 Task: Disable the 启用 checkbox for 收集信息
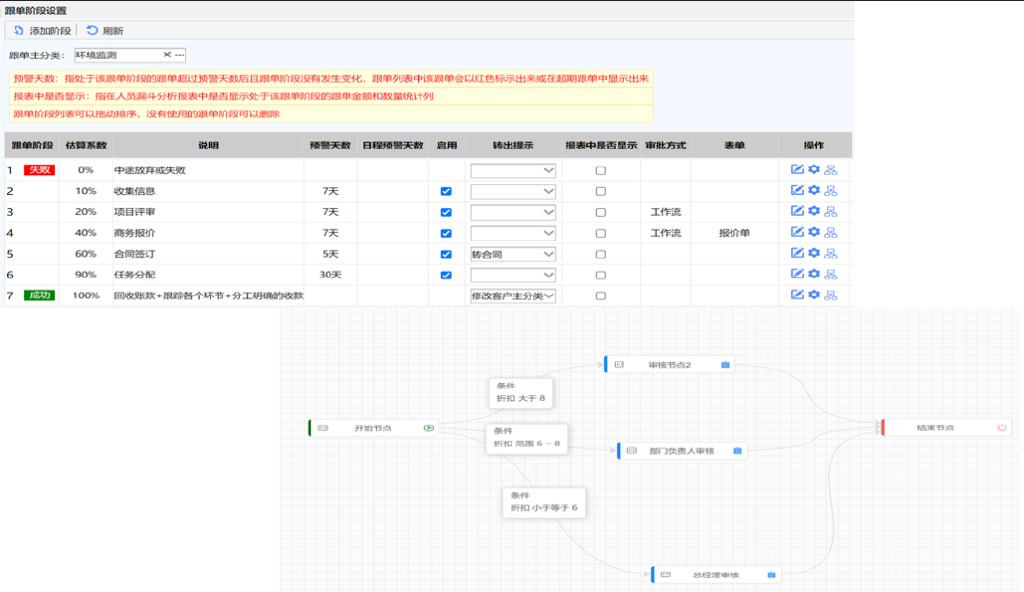[444, 190]
